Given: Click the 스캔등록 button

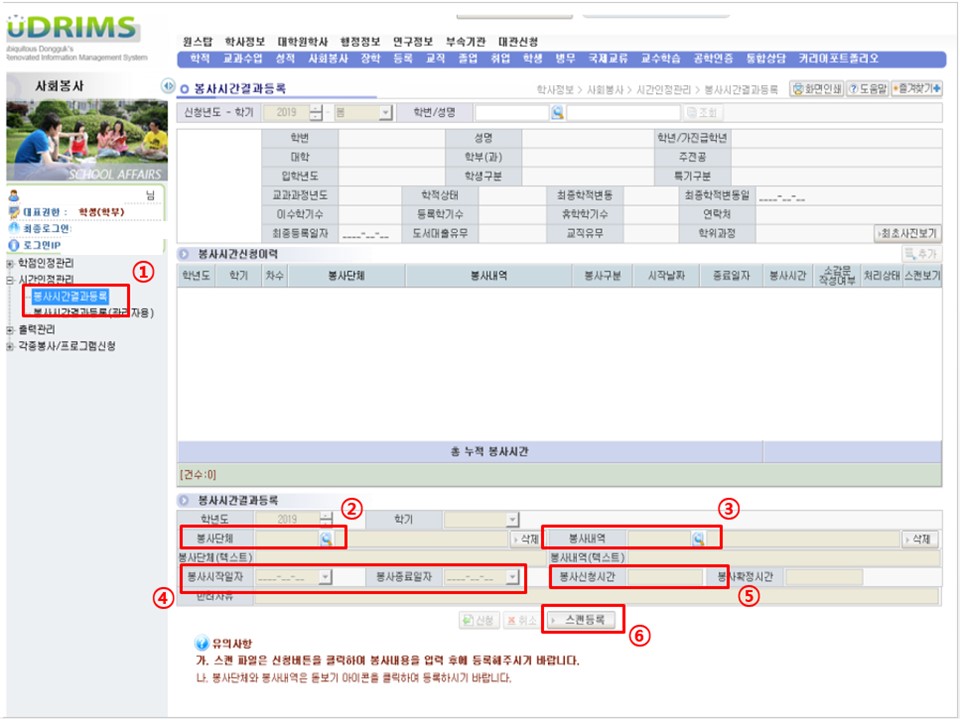Looking at the screenshot, I should coord(582,620).
